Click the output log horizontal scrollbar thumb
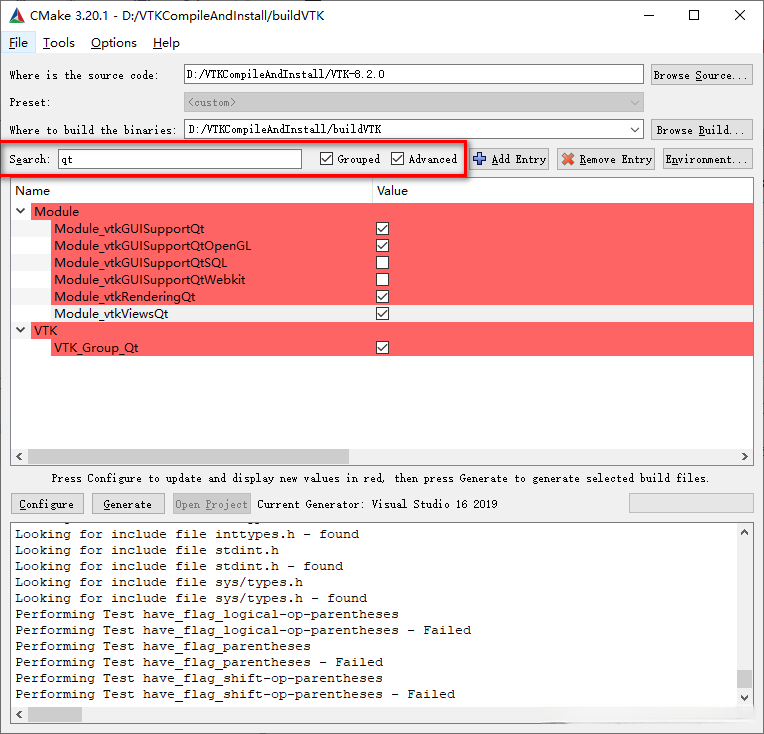Image resolution: width=764 pixels, height=734 pixels. point(55,715)
